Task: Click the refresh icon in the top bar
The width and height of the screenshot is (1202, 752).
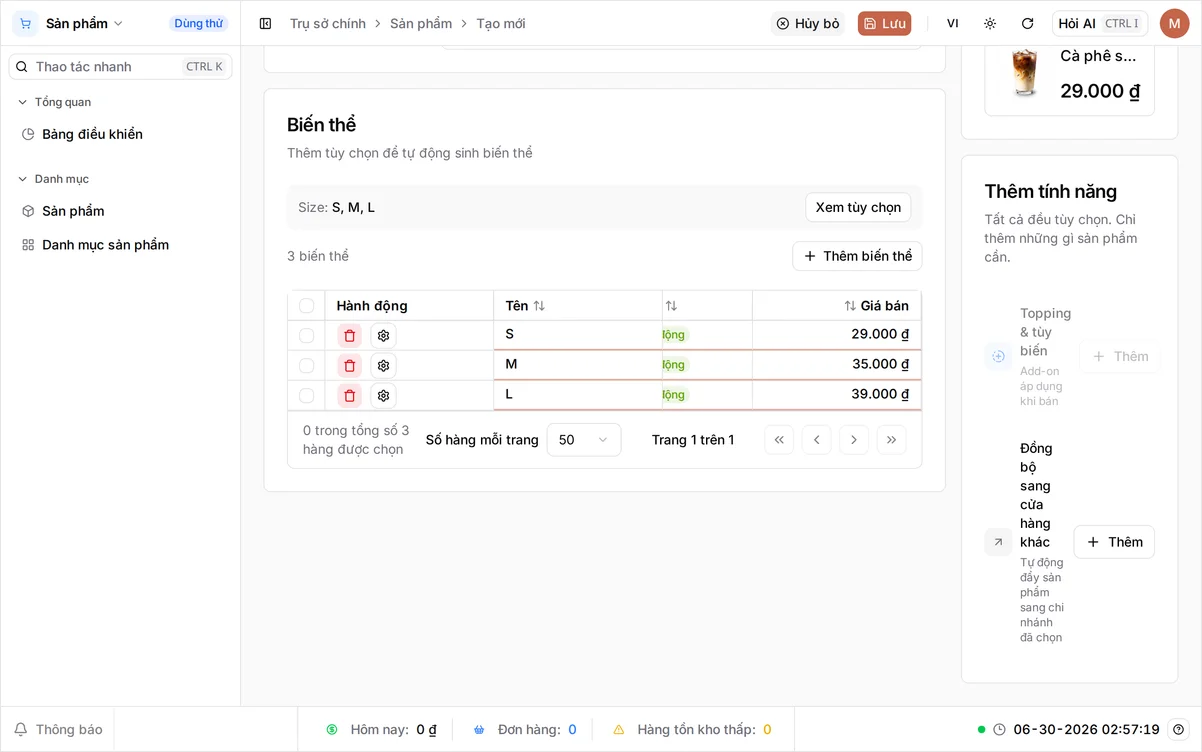Action: [1027, 23]
